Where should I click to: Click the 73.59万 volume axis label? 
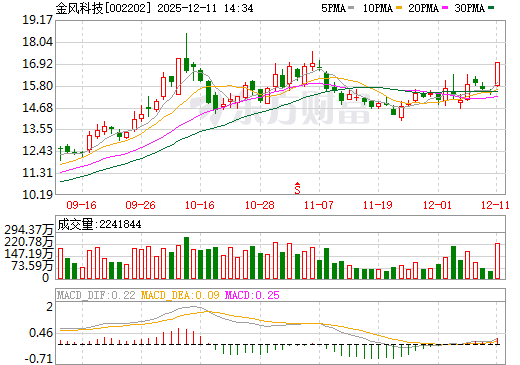click(32, 266)
